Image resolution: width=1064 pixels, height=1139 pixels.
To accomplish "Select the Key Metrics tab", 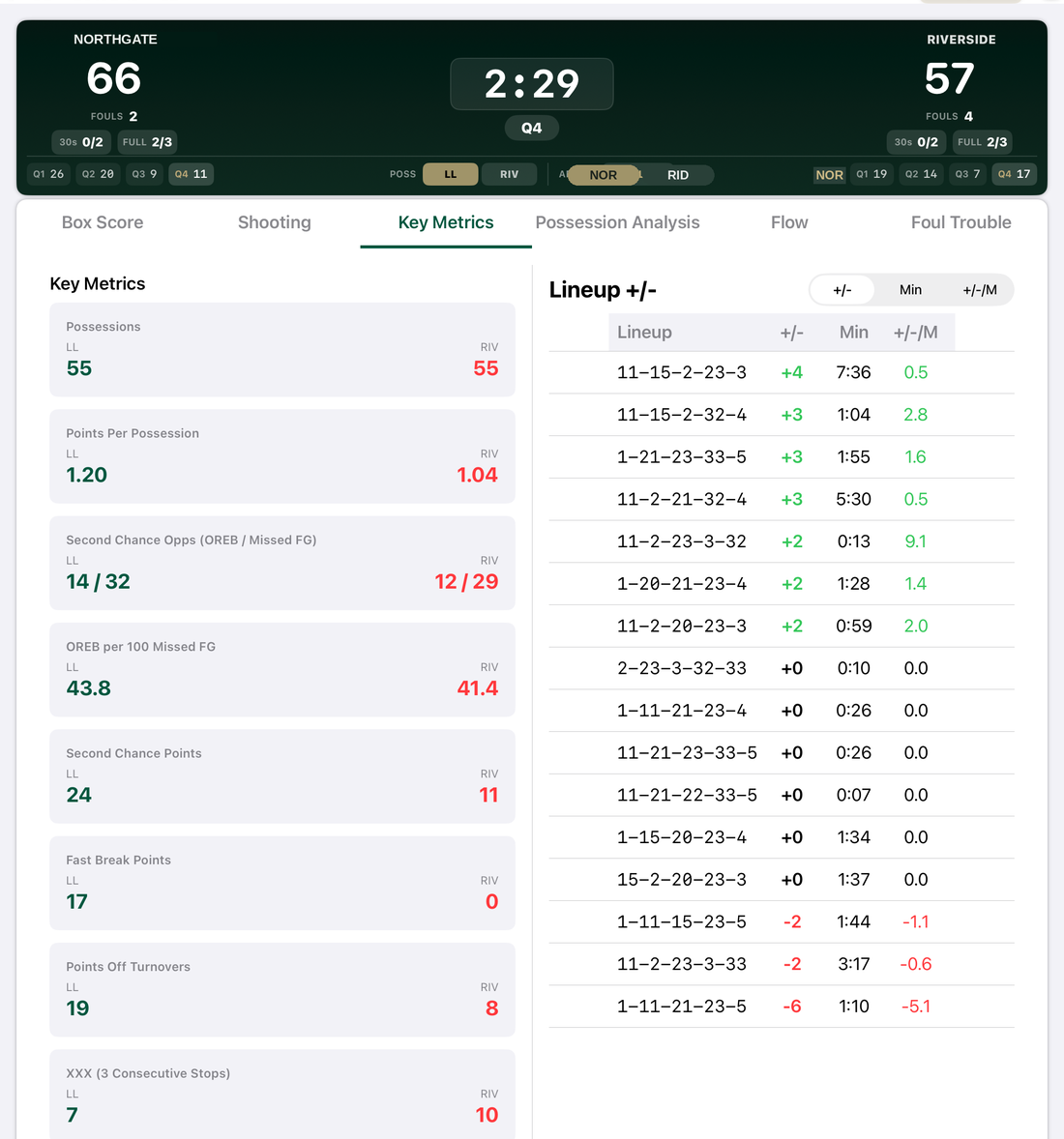I will pyautogui.click(x=446, y=222).
